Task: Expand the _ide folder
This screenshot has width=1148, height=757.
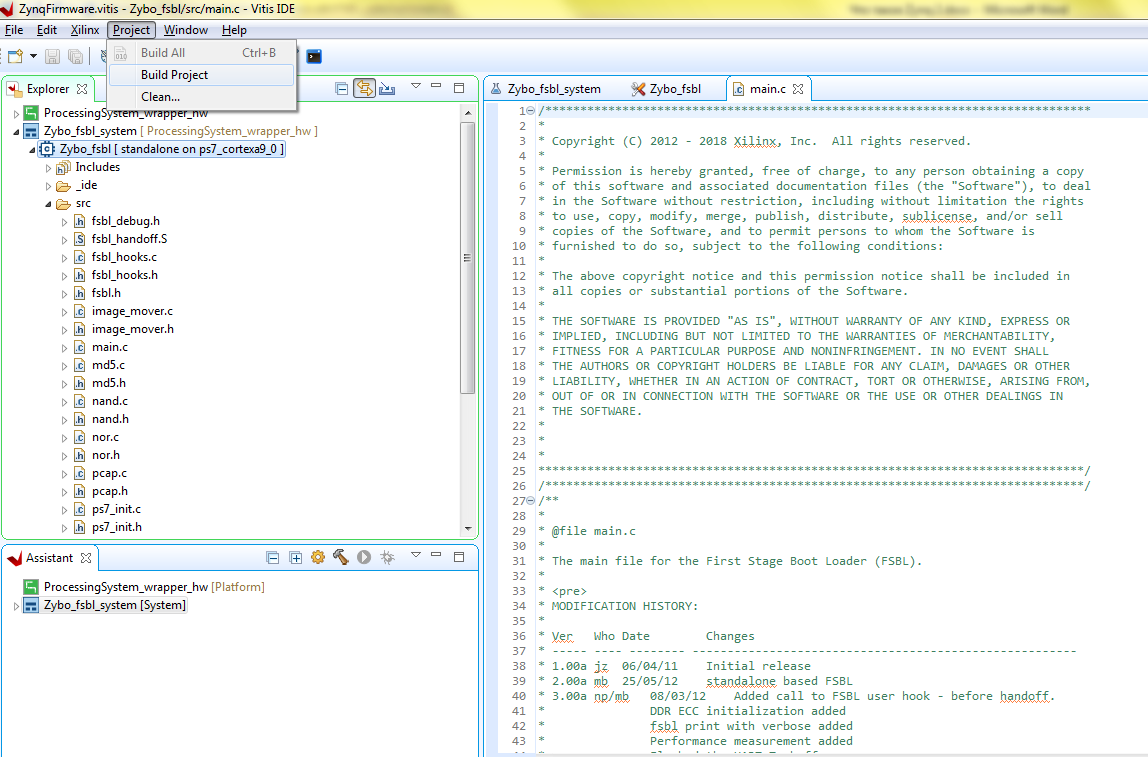Action: (x=48, y=186)
